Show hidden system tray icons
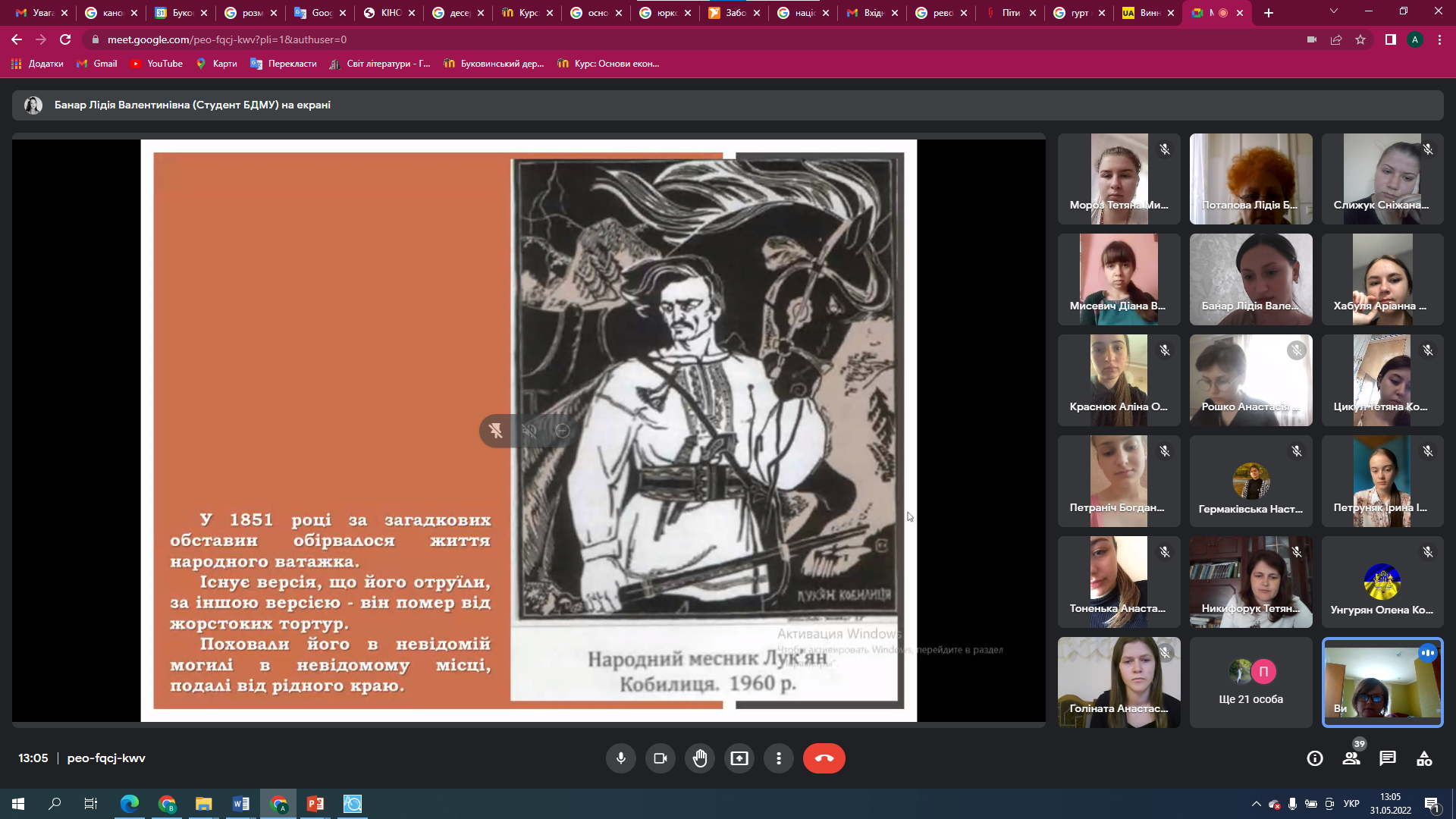The image size is (1456, 819). 1257,804
